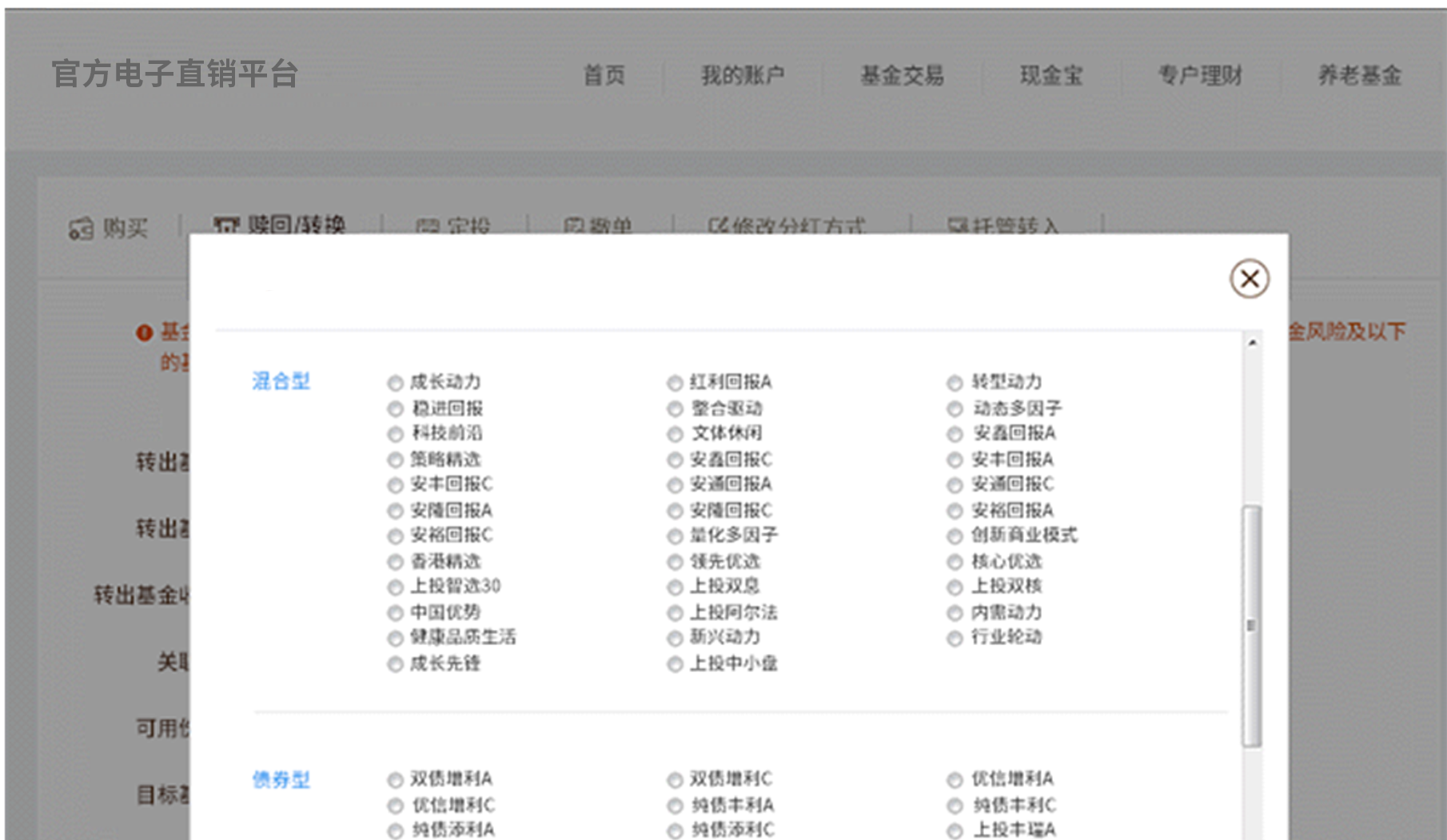Choose bond fund 纯债丰利C
1447x840 pixels.
[955, 806]
